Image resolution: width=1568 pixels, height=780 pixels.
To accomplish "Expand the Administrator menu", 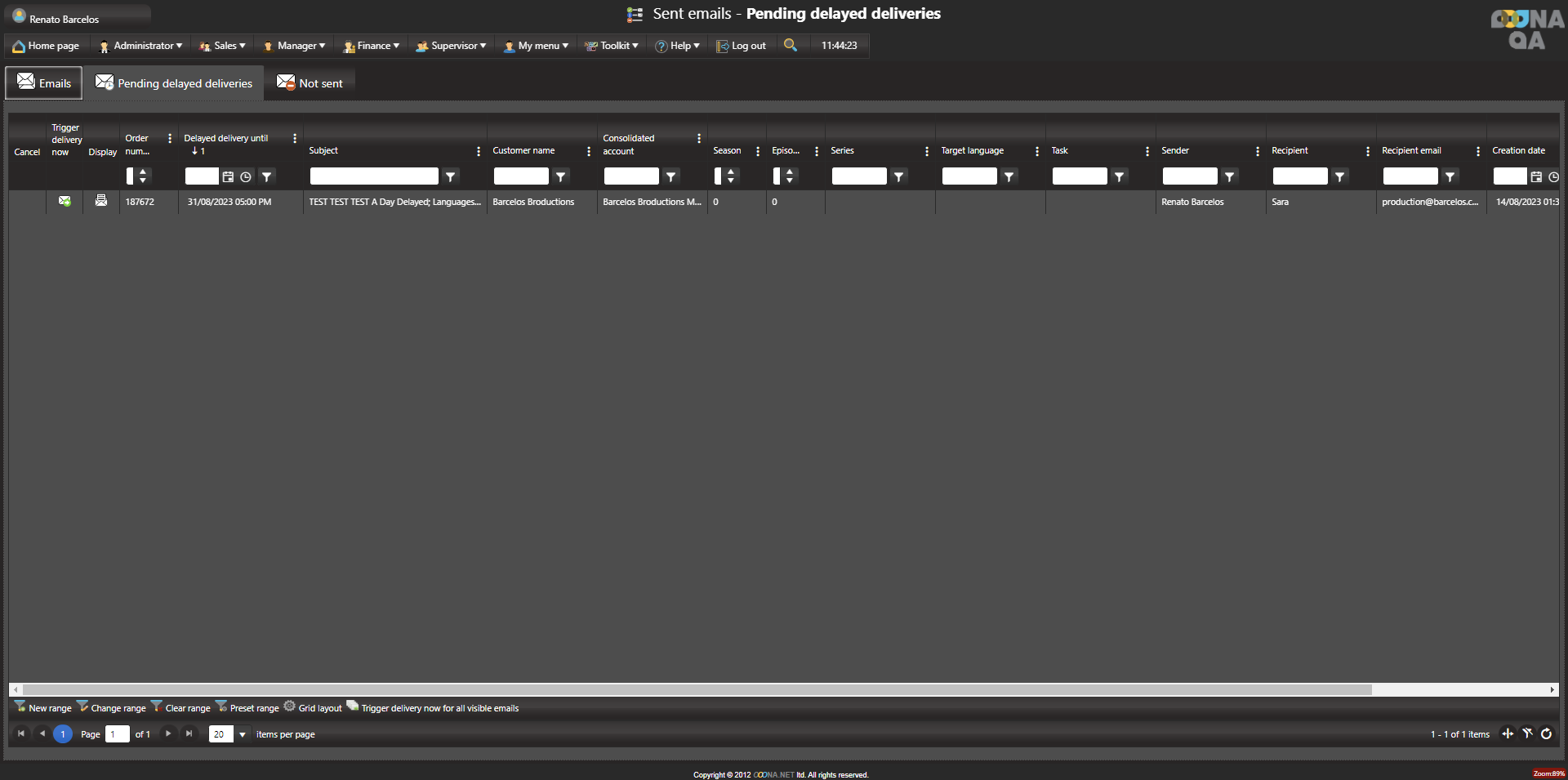I will tap(140, 46).
